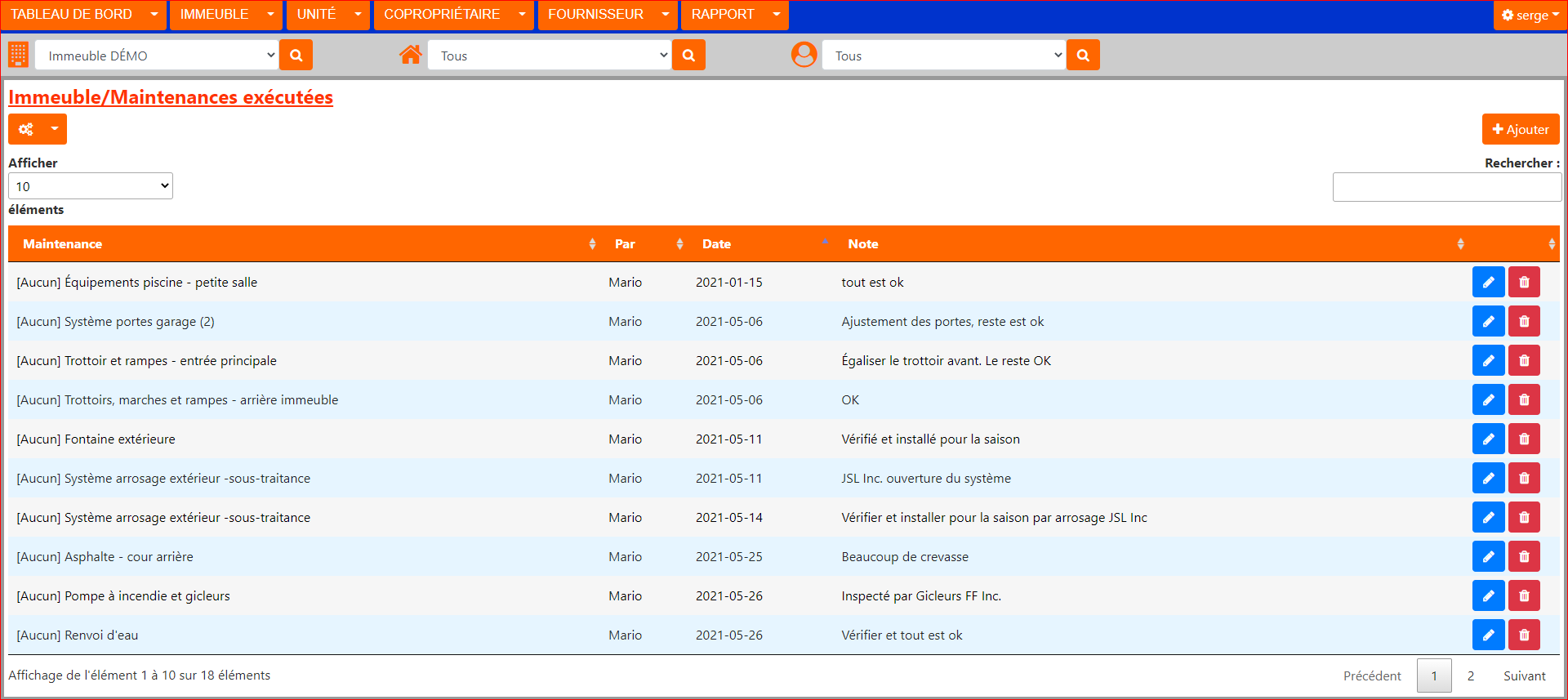Edit the Équipements piscine maintenance row
The width and height of the screenshot is (1568, 700).
point(1488,283)
